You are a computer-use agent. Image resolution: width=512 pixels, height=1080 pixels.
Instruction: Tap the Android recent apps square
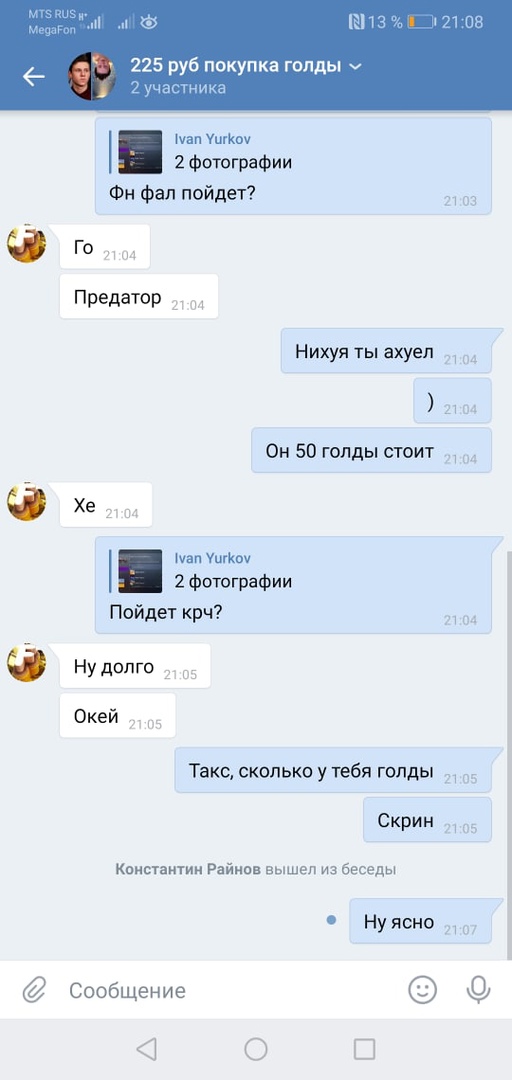(x=365, y=1049)
